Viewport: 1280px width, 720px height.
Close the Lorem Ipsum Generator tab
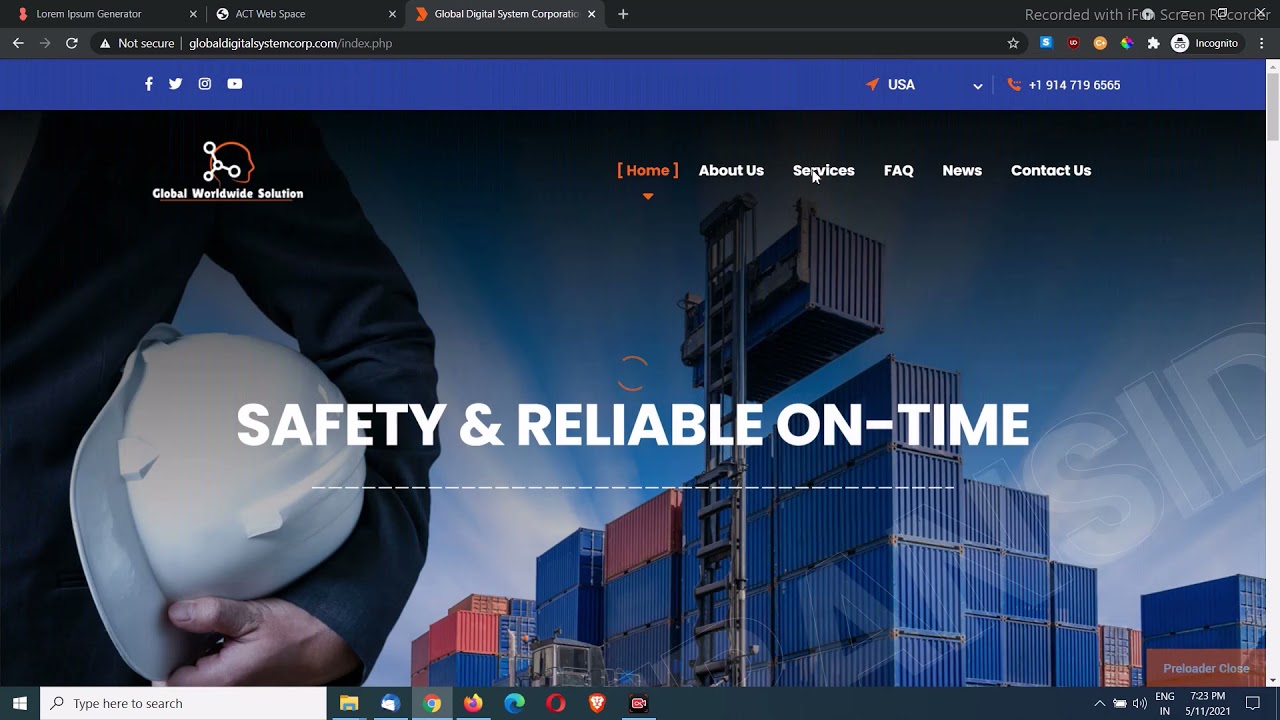pos(193,14)
